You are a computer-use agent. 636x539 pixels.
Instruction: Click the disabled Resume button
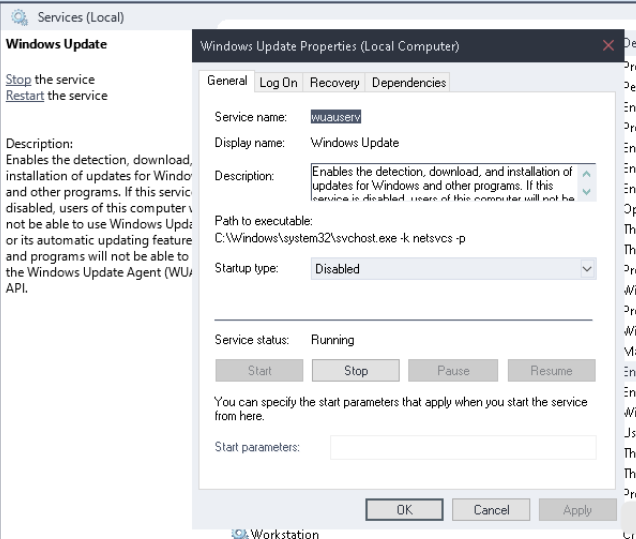coord(552,370)
